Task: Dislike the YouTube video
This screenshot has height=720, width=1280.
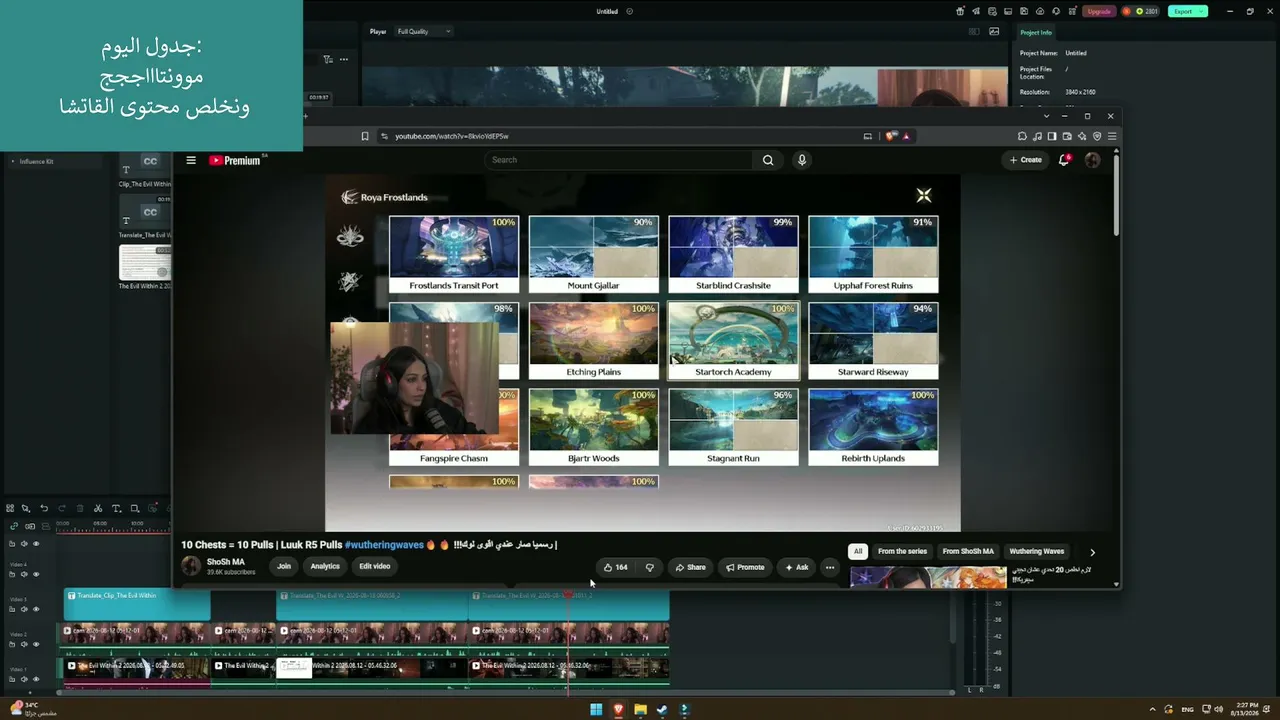Action: coord(649,567)
